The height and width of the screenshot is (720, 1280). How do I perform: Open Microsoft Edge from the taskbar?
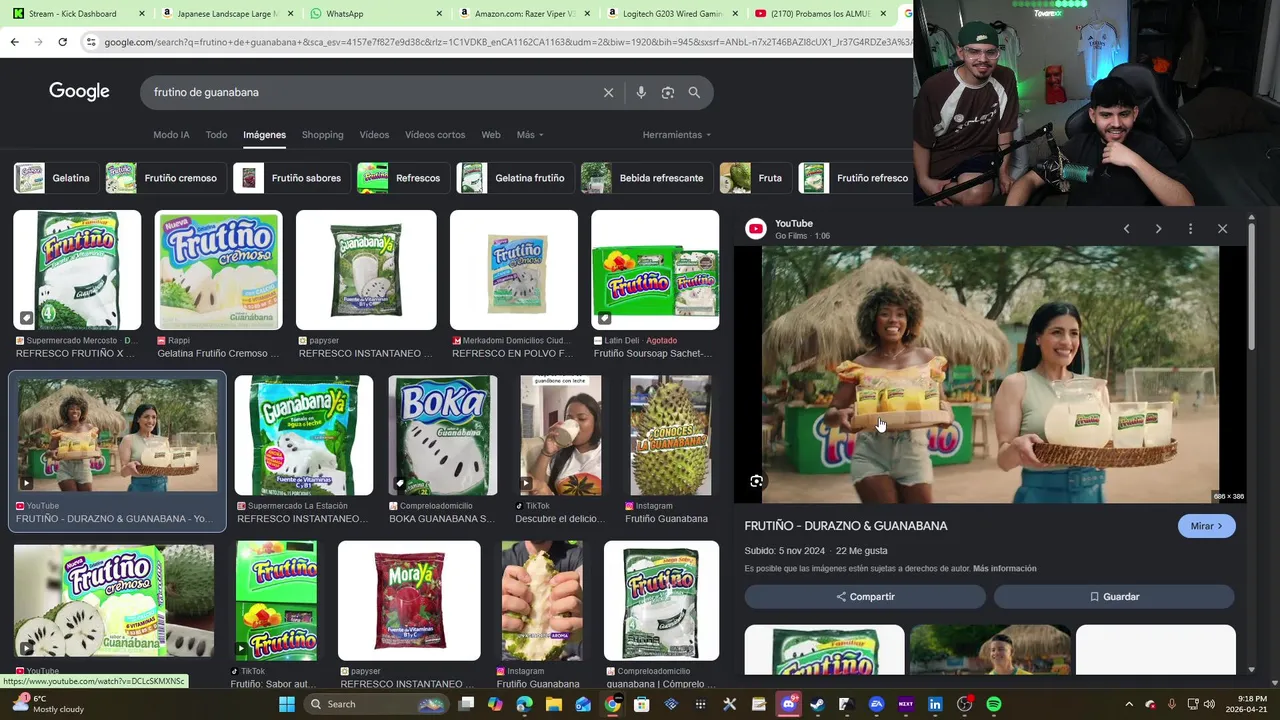(524, 704)
